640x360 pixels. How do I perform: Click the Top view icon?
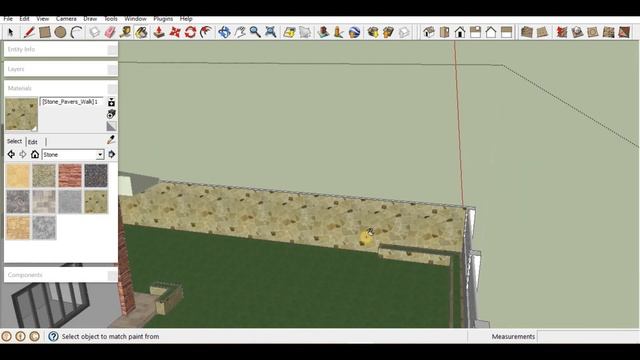[444, 32]
